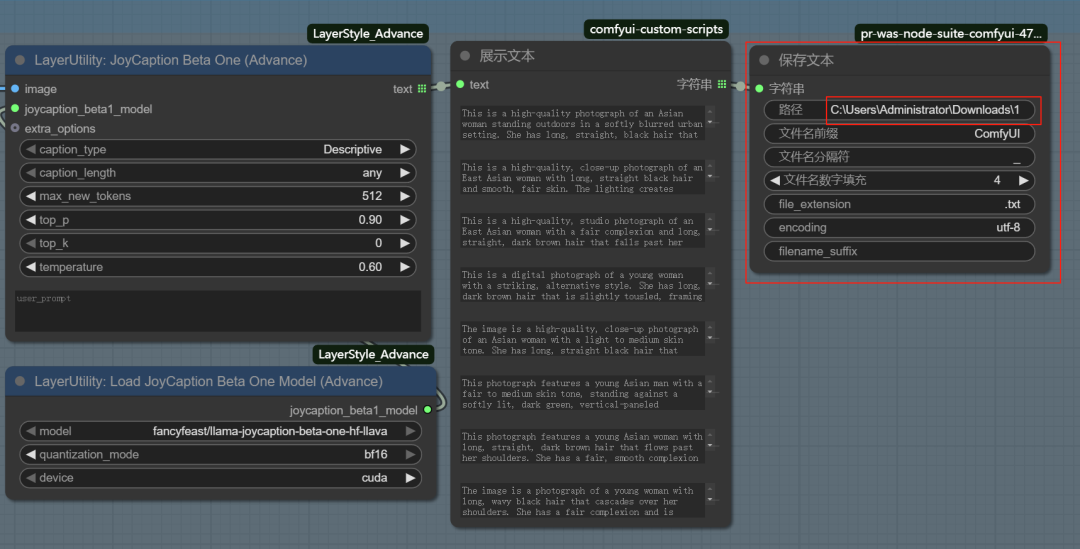
Task: Decrease caption_type with left arrow
Action: click(x=30, y=149)
